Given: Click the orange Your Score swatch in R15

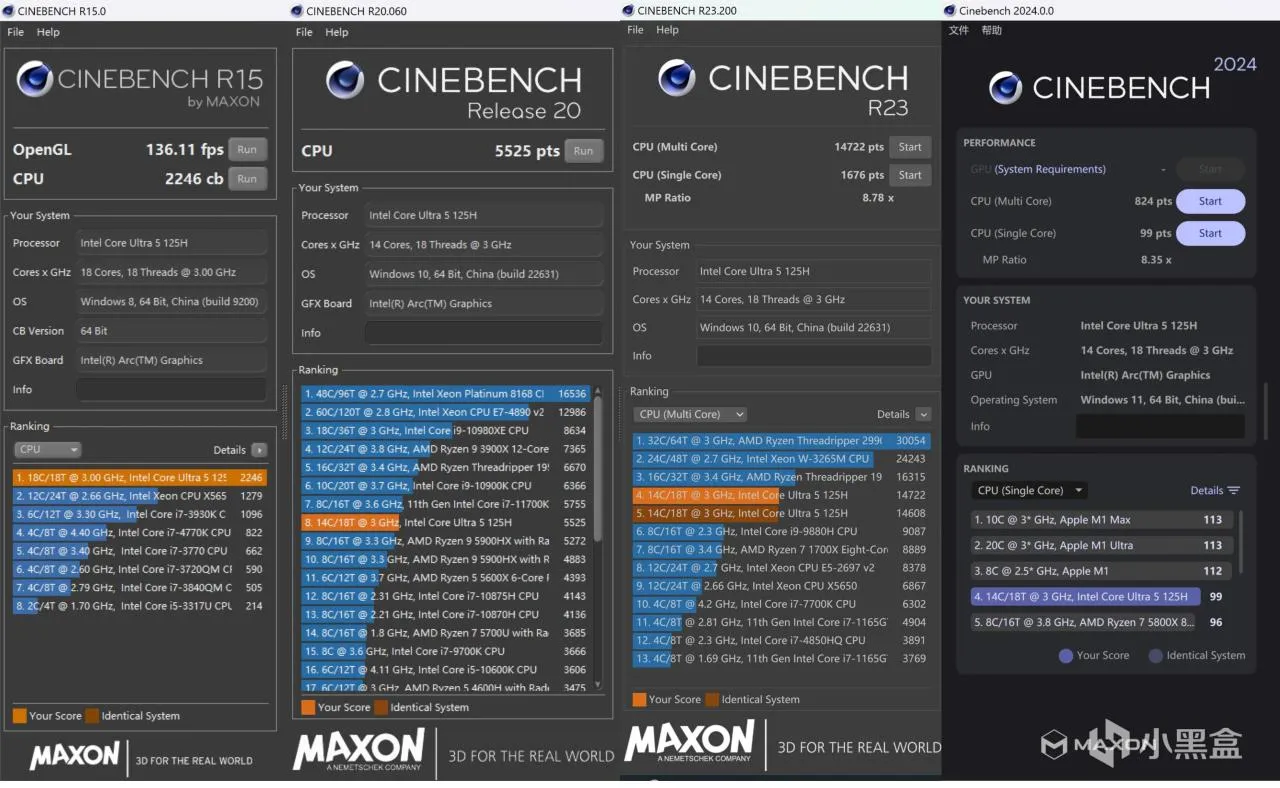Looking at the screenshot, I should point(19,716).
